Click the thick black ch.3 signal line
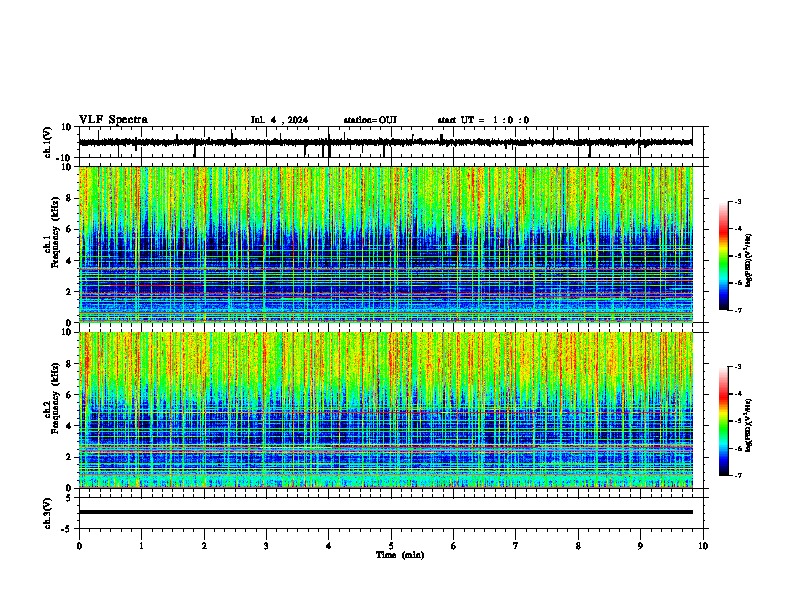 pos(386,512)
